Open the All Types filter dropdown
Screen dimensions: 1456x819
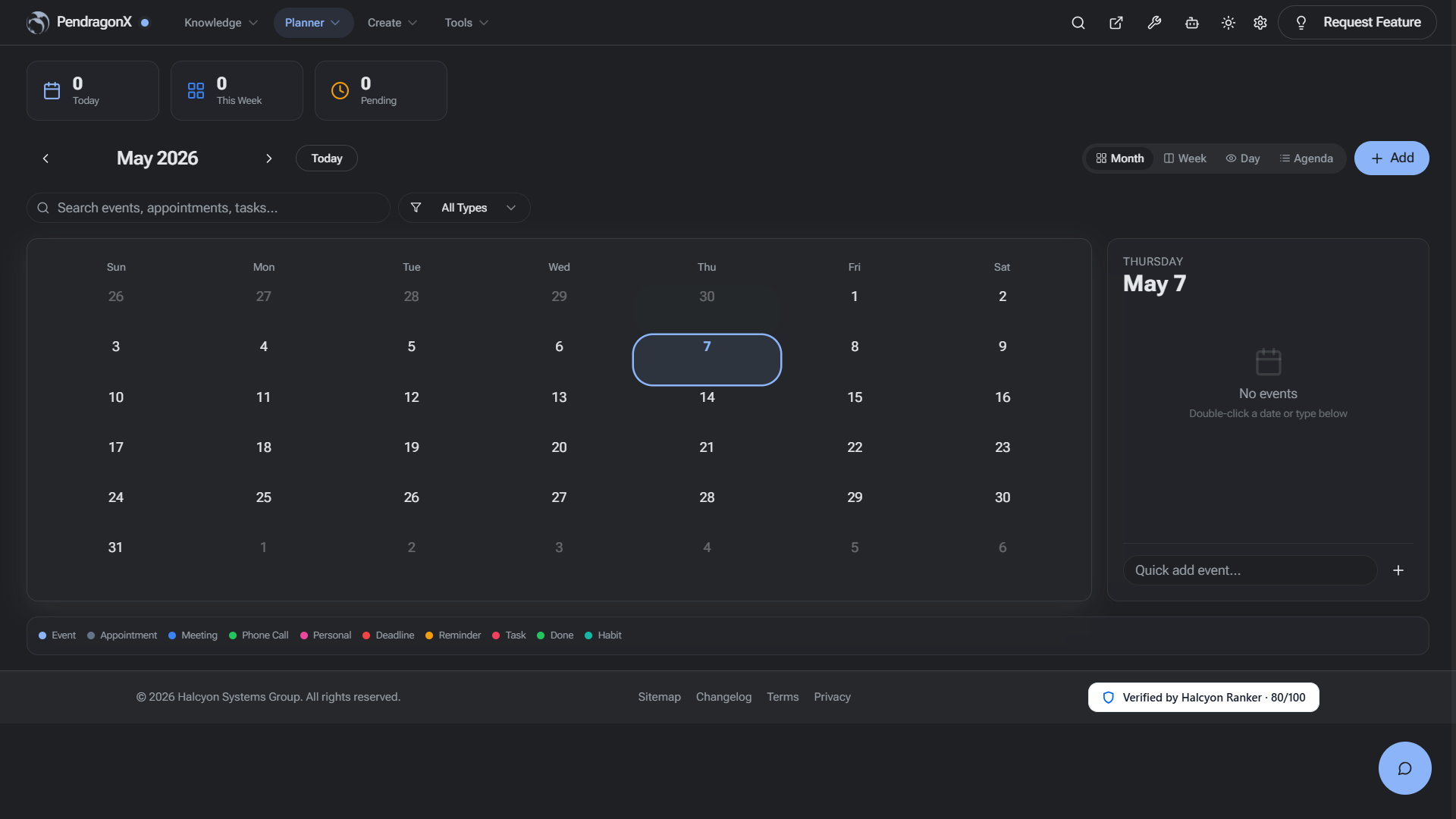tap(464, 208)
